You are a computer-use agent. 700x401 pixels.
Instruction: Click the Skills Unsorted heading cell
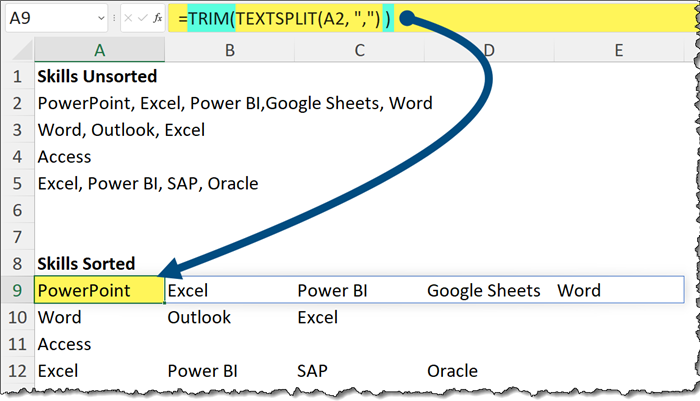click(98, 76)
